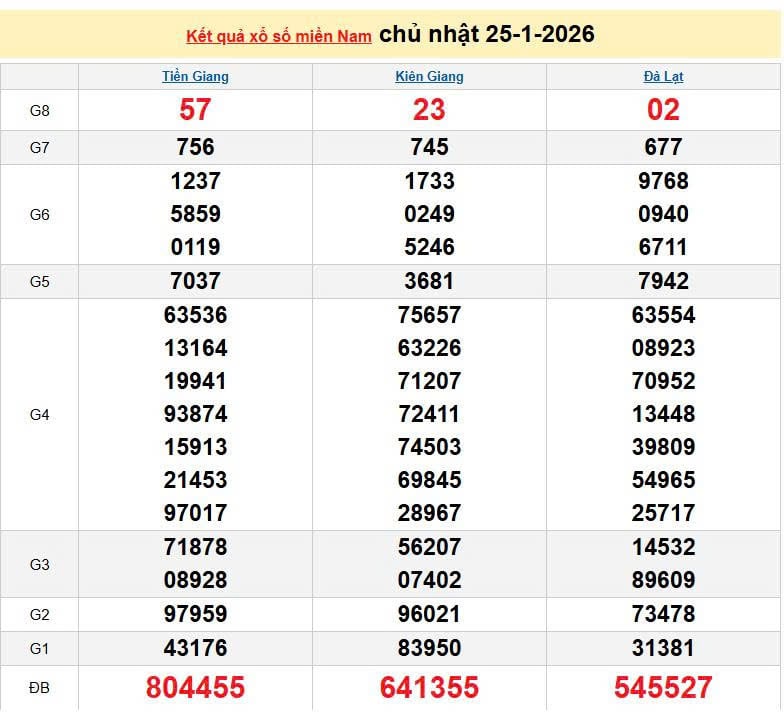Click the G6 row label
The image size is (784, 714).
click(39, 214)
